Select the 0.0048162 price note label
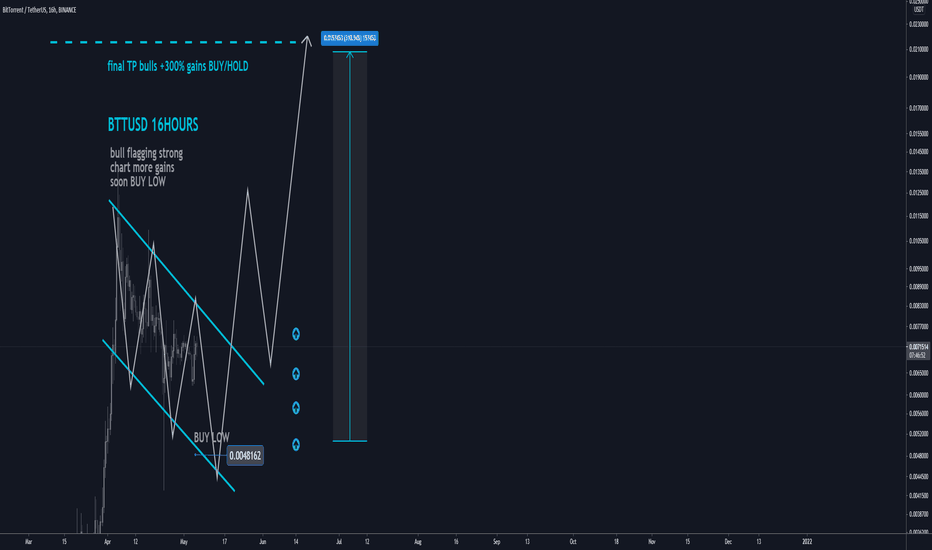The width and height of the screenshot is (932, 550). tap(245, 456)
